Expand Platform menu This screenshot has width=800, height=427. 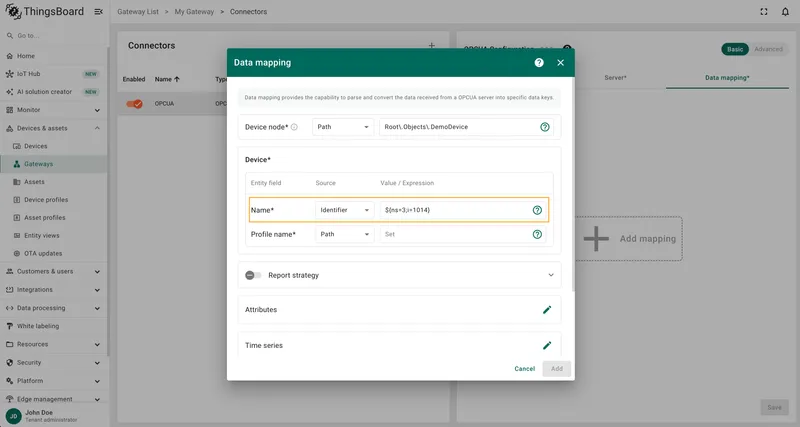click(97, 381)
